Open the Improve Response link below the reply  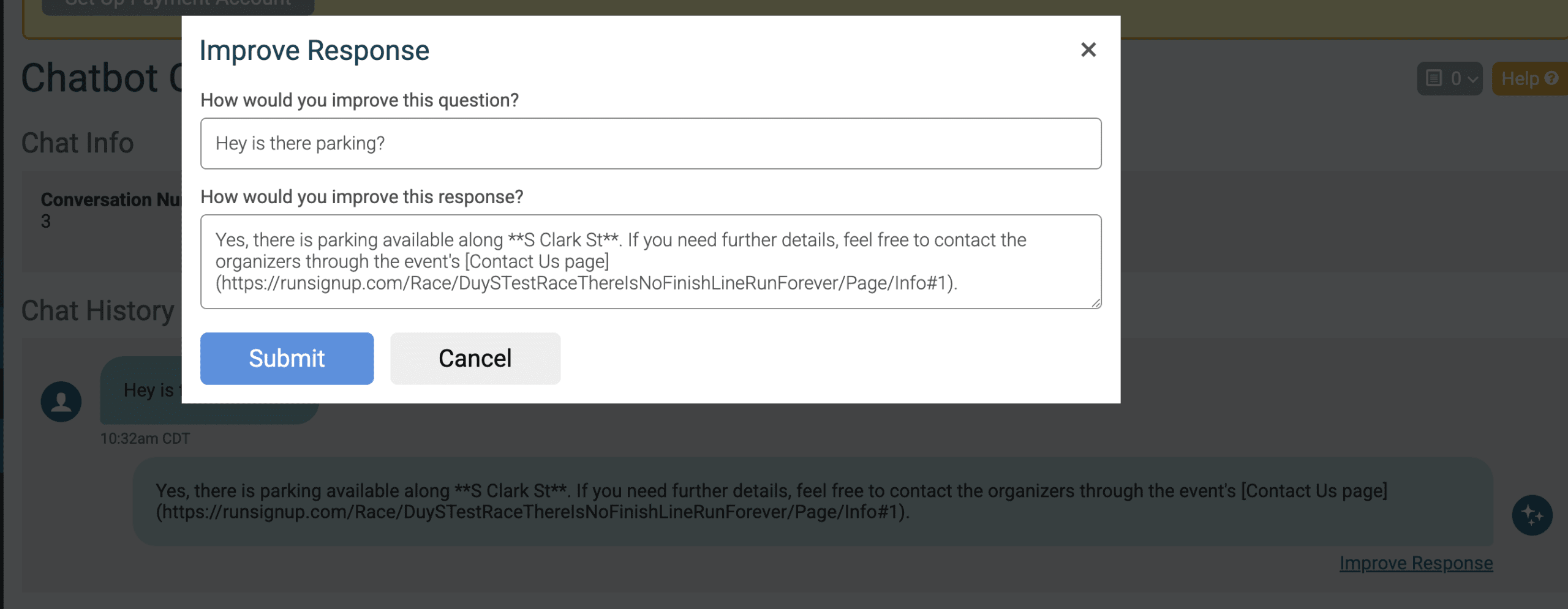(x=1415, y=563)
